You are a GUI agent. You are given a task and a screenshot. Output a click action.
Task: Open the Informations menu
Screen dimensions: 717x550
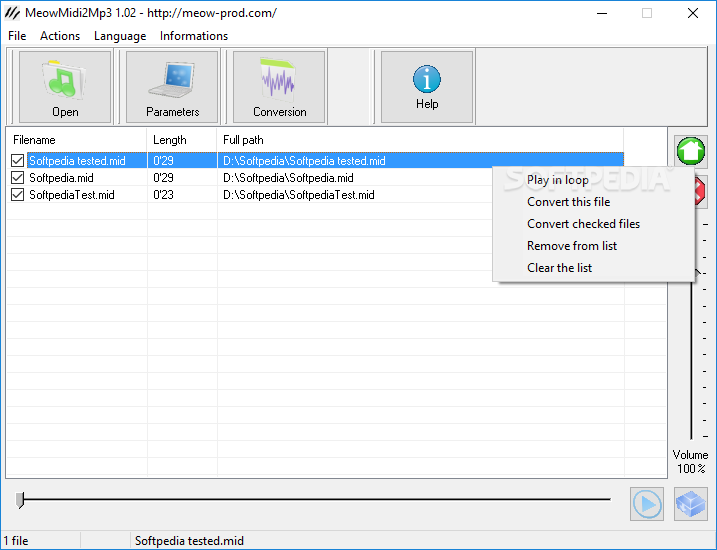(x=194, y=36)
